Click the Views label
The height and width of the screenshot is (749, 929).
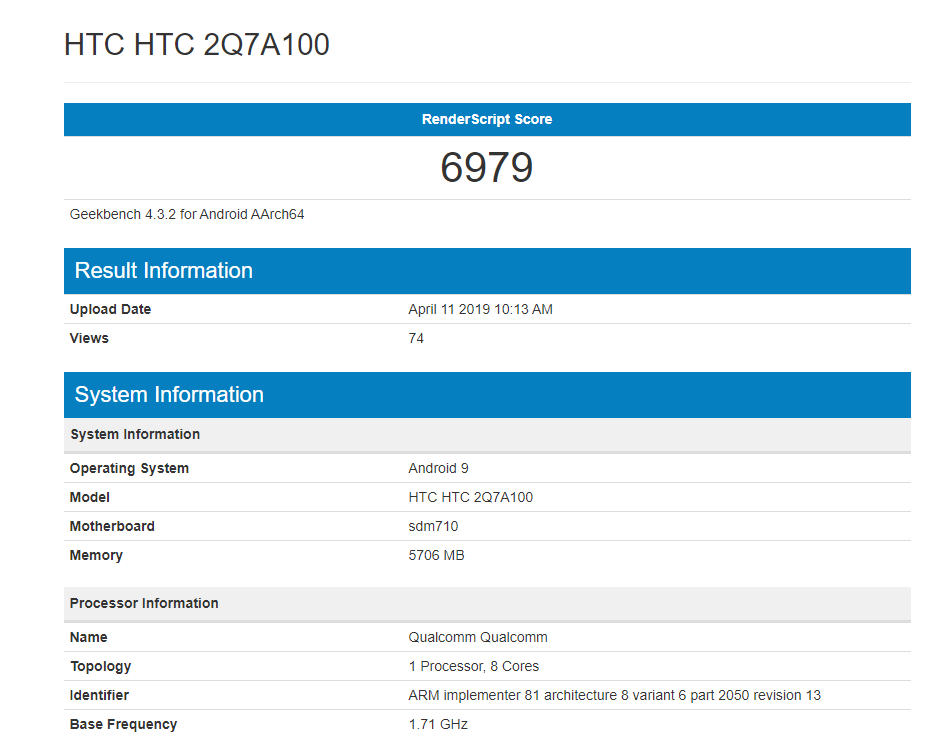coord(89,338)
